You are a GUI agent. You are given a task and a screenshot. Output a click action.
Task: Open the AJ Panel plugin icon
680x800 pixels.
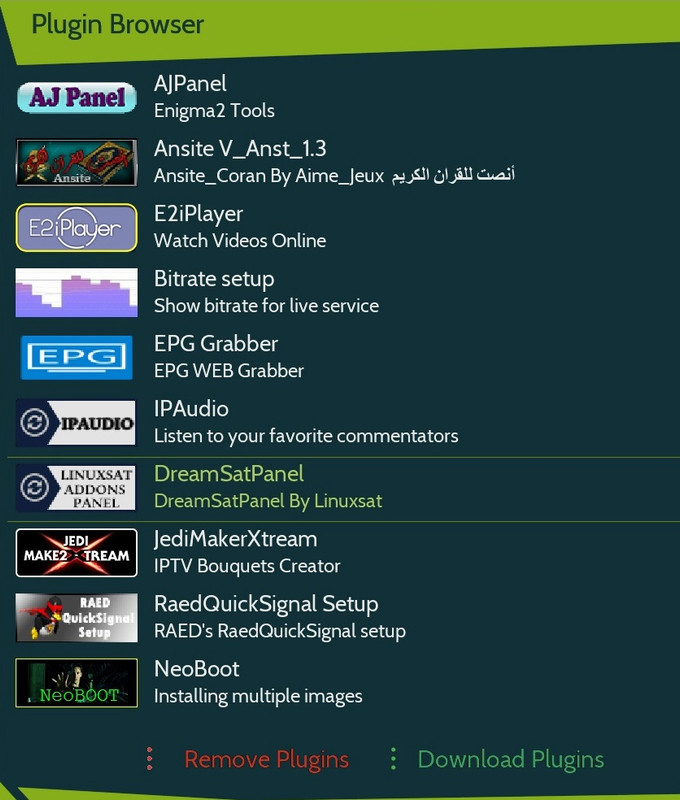77,97
